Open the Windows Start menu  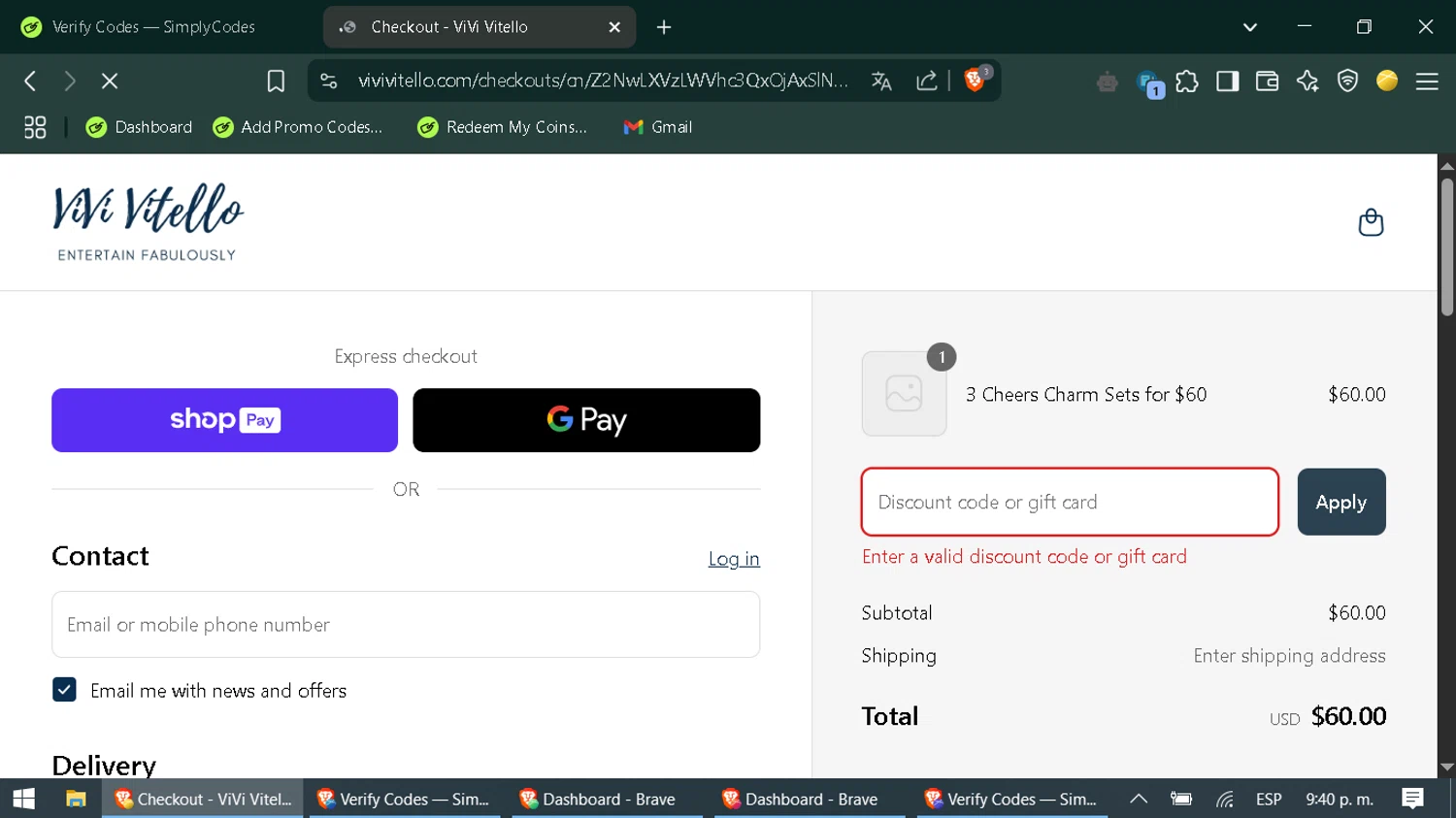[x=24, y=799]
